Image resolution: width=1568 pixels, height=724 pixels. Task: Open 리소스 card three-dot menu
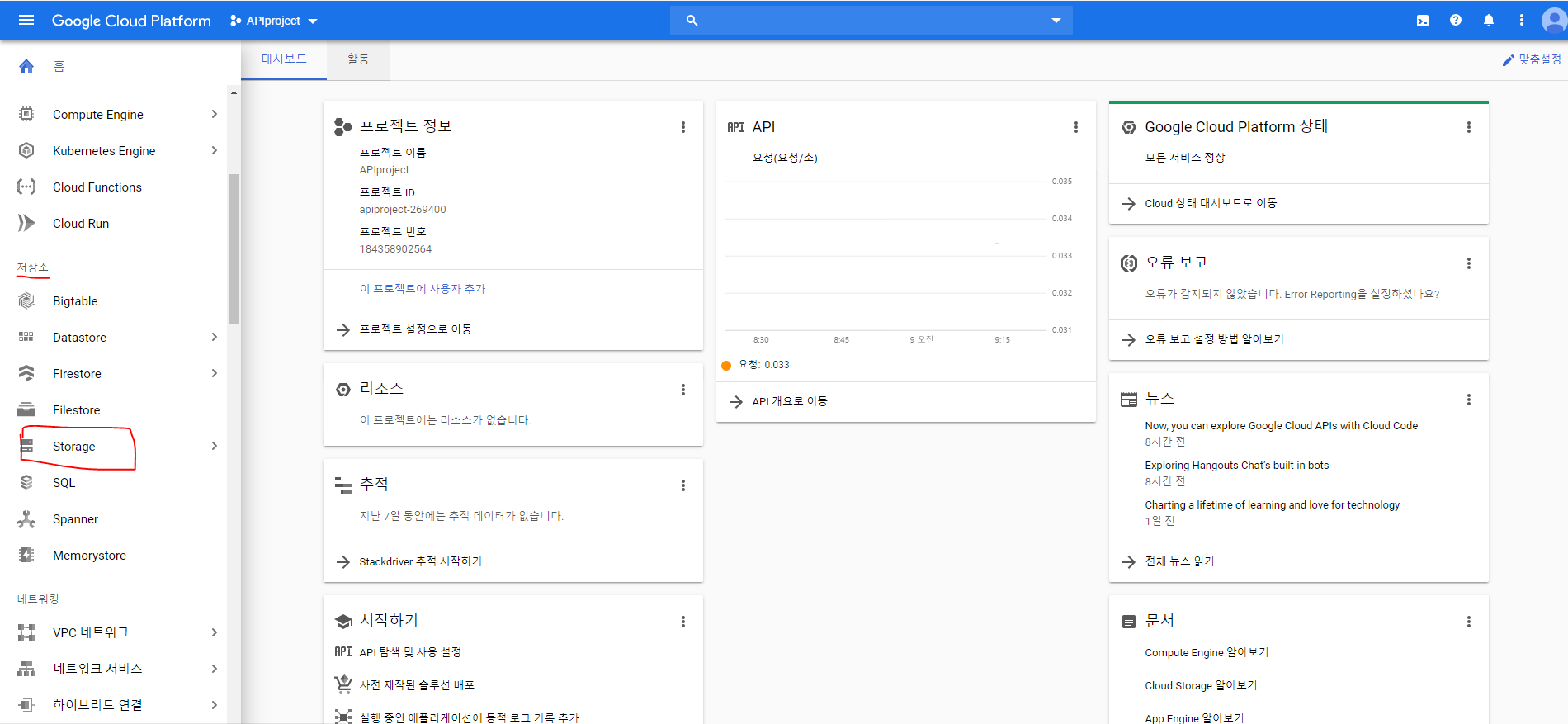coord(683,390)
